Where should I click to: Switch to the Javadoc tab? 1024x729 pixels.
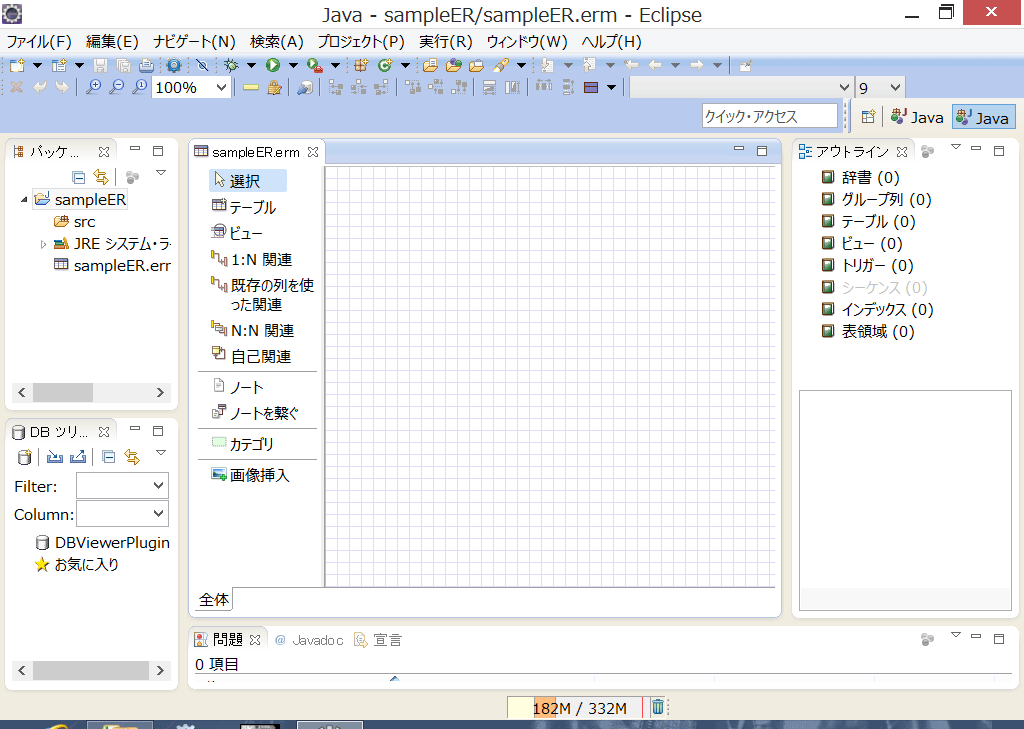point(310,640)
